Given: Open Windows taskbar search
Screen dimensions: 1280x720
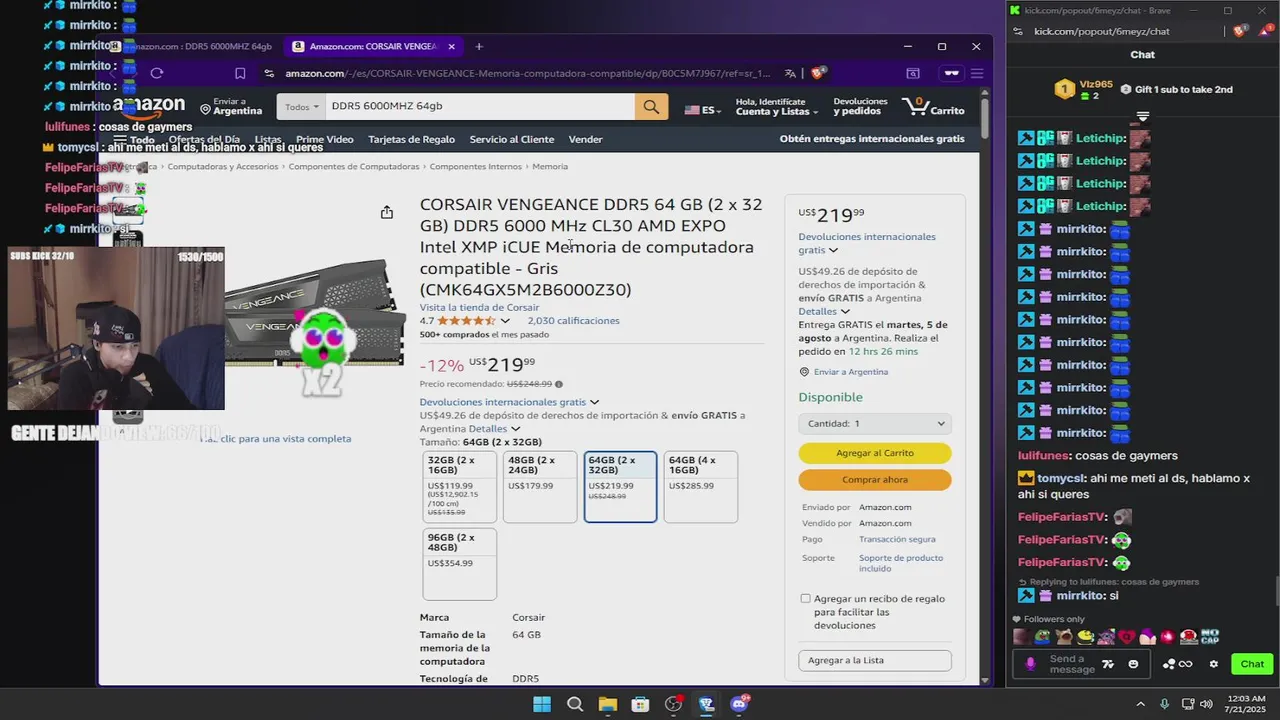Looking at the screenshot, I should coord(575,704).
